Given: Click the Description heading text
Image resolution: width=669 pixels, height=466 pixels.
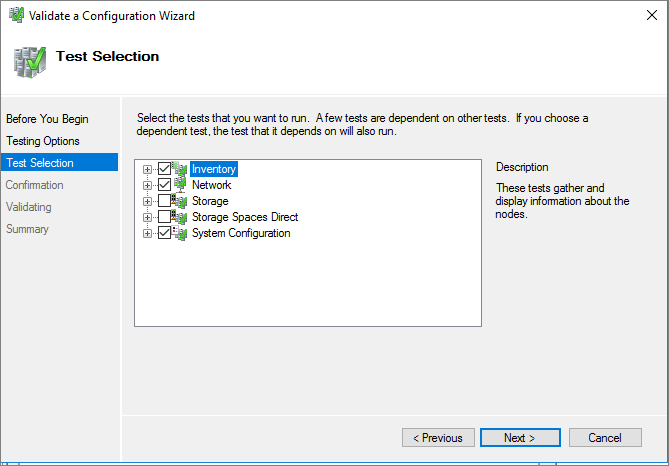Looking at the screenshot, I should [522, 167].
